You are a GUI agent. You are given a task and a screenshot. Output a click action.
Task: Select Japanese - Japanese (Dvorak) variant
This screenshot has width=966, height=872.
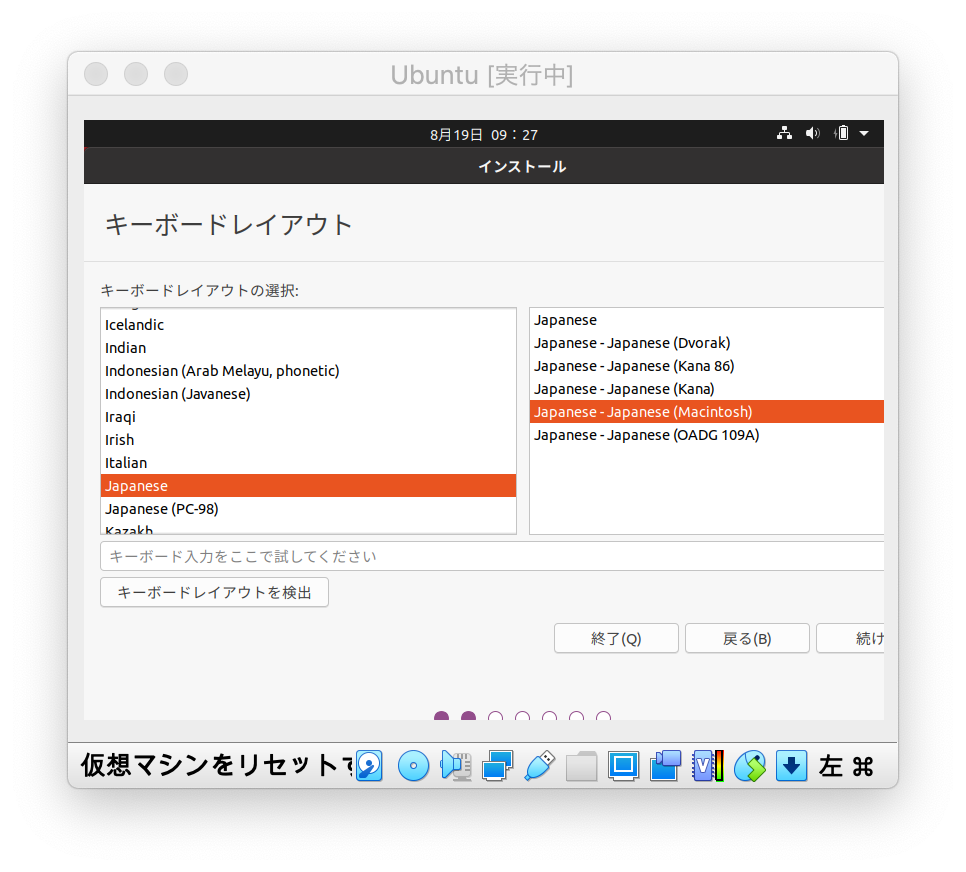[x=707, y=343]
